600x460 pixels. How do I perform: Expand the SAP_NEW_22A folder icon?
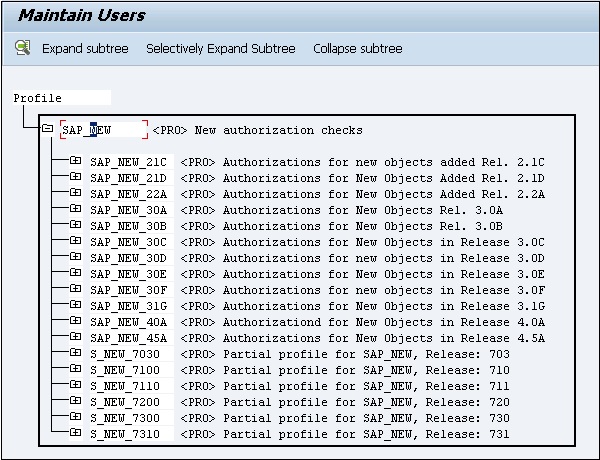(76, 193)
